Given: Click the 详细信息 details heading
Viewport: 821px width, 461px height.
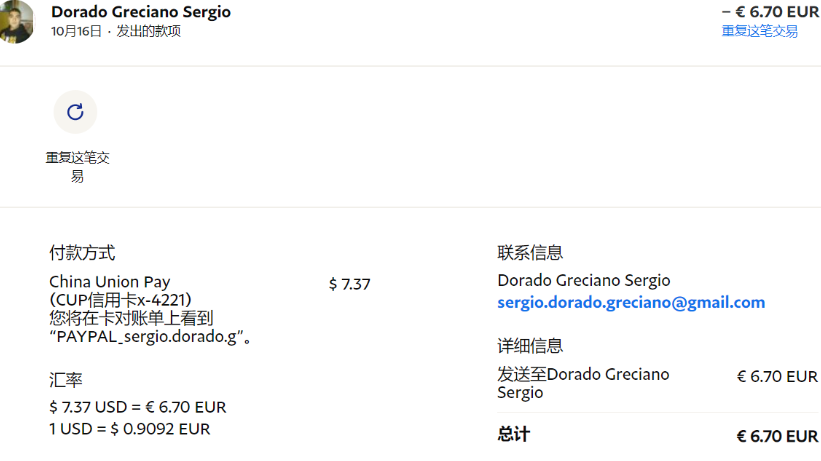Looking at the screenshot, I should [530, 346].
